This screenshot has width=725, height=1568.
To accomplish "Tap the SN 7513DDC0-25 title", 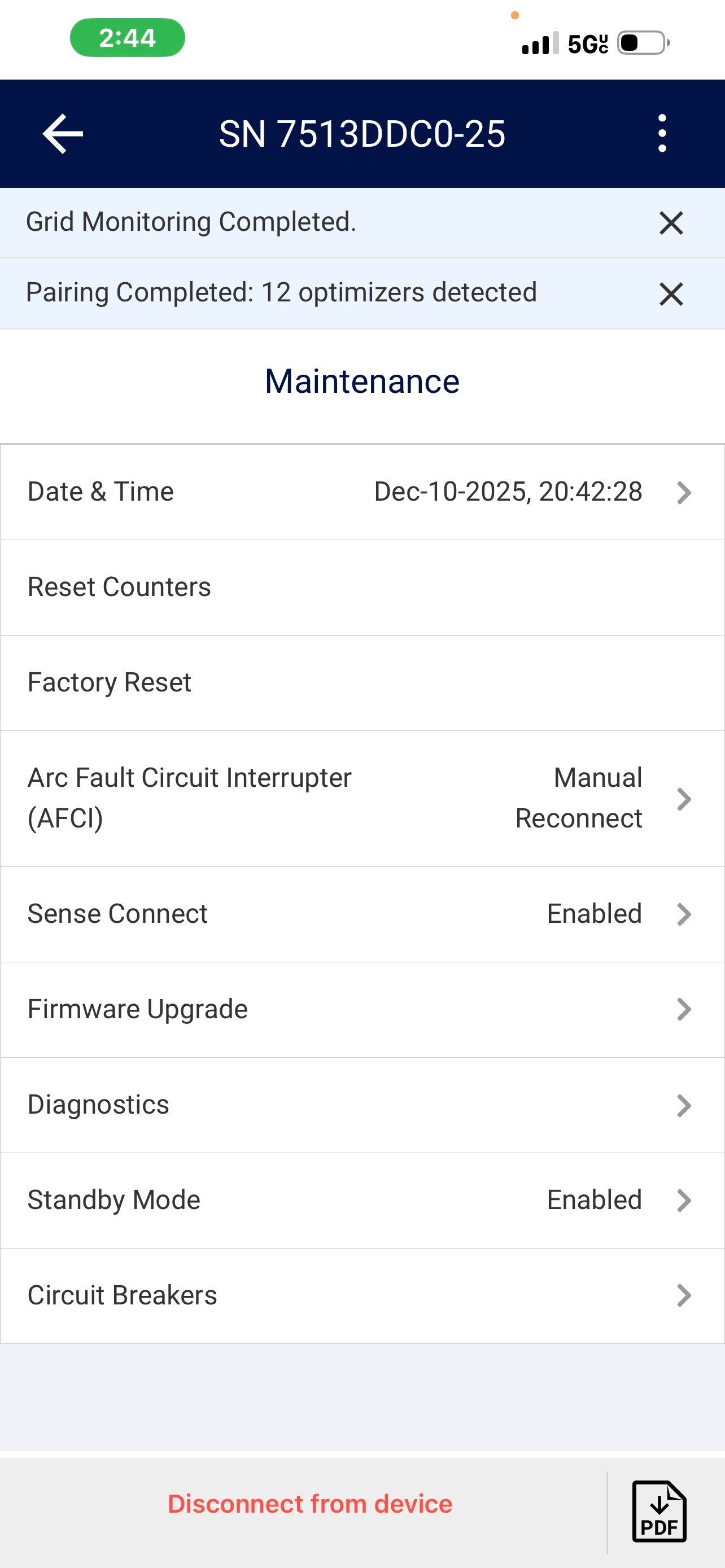I will coord(362,134).
